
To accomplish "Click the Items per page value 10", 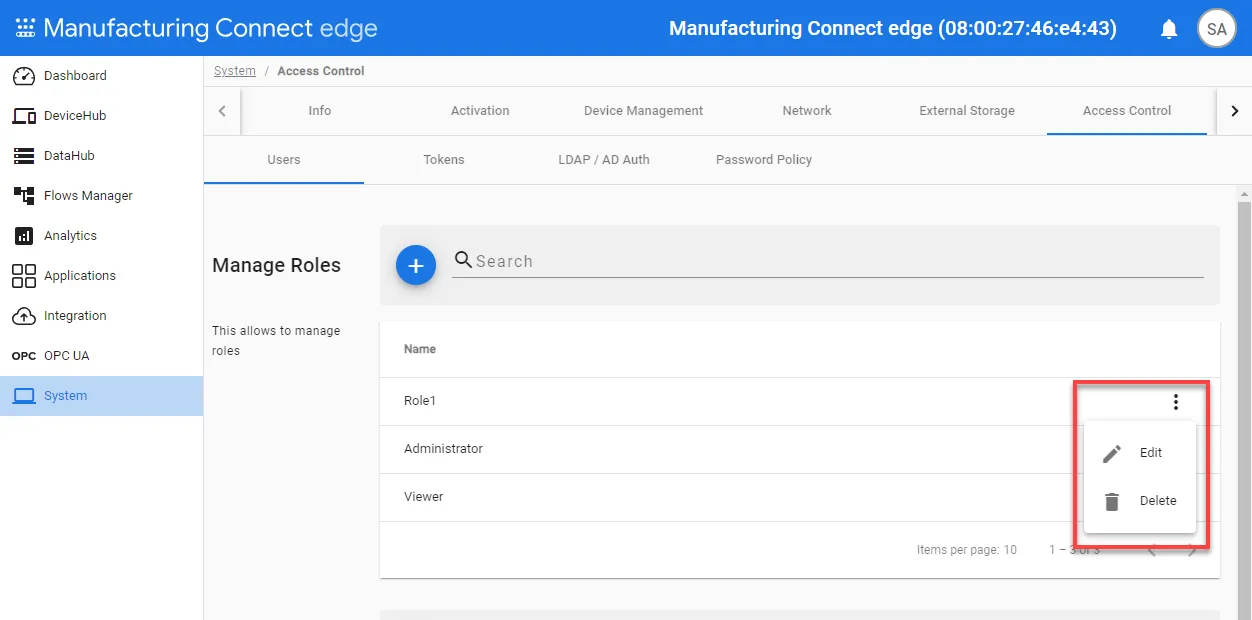I will [x=1010, y=550].
